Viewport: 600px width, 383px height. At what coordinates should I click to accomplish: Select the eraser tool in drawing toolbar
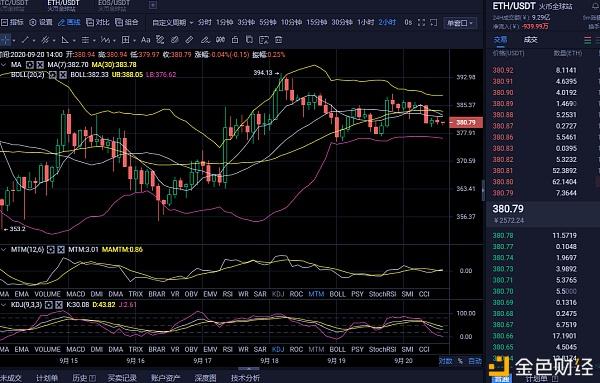point(205,40)
